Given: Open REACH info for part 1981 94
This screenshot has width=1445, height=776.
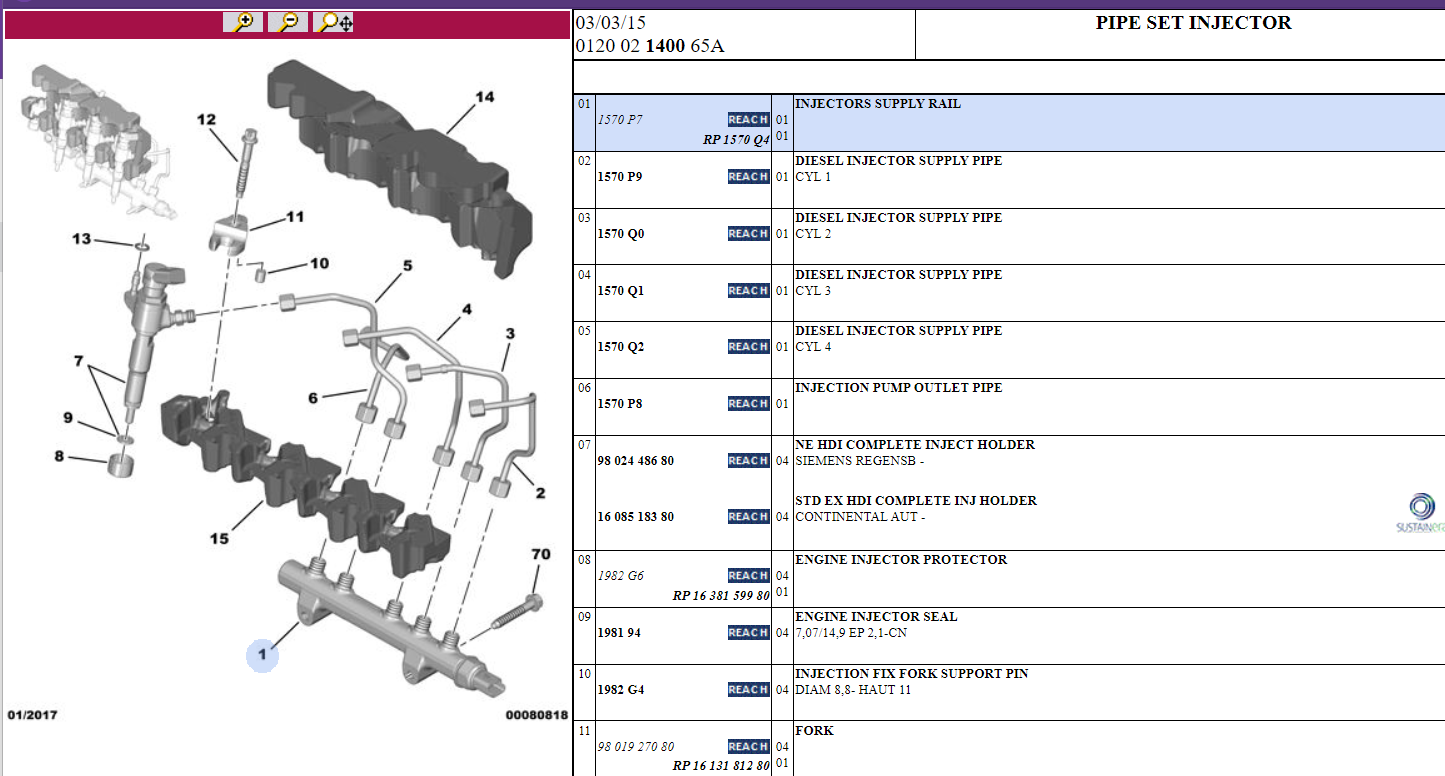Looking at the screenshot, I should [748, 633].
